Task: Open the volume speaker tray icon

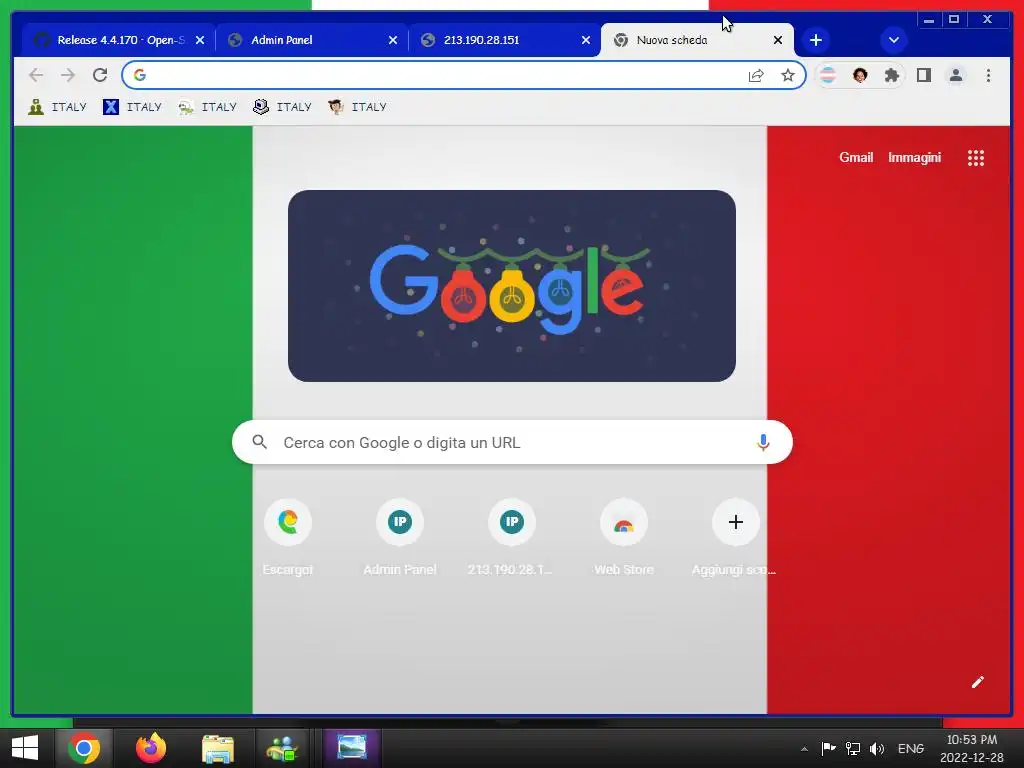Action: pos(877,748)
